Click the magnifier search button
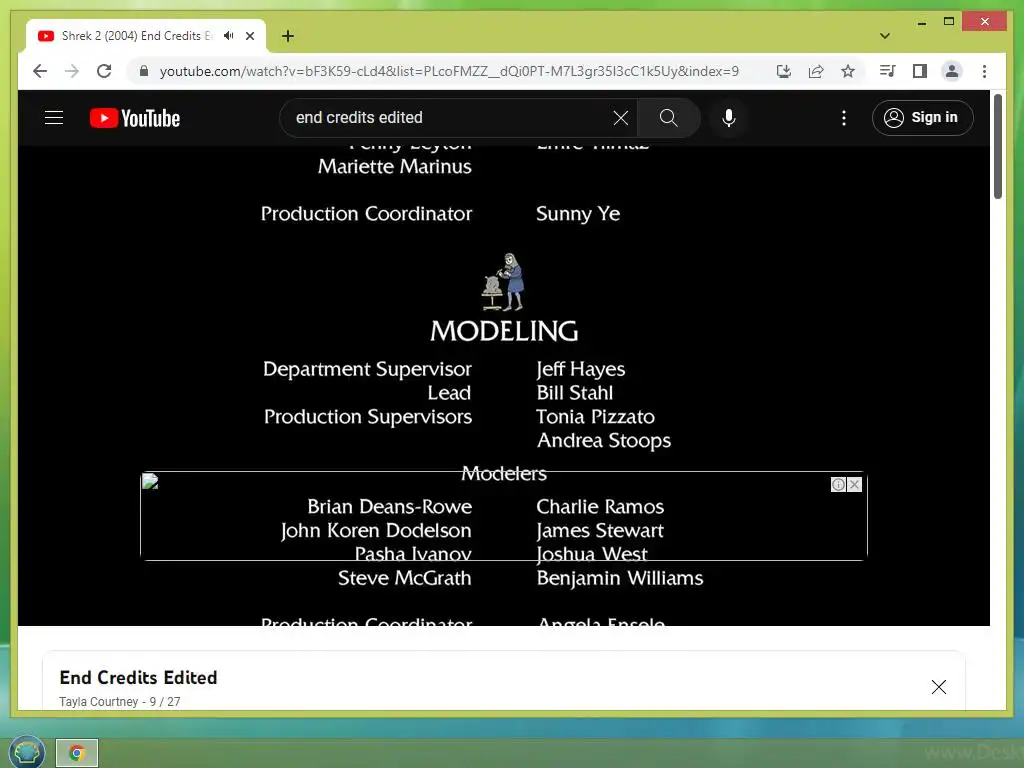This screenshot has width=1024, height=768. tap(668, 118)
